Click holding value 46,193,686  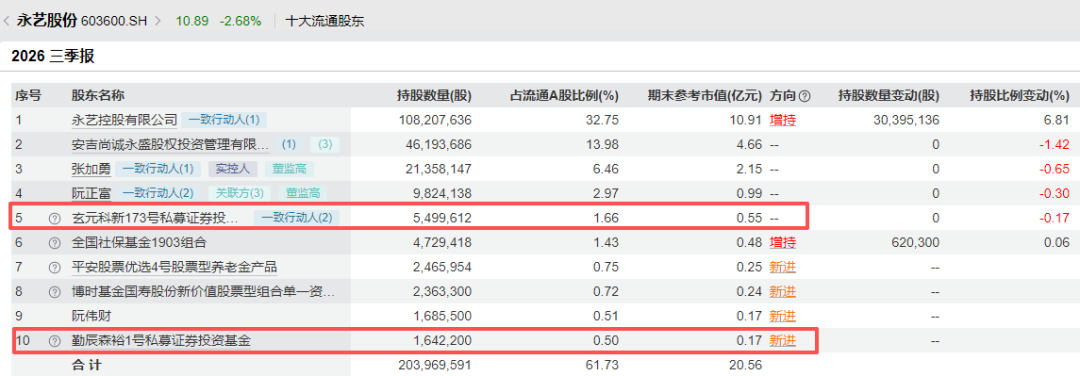point(439,145)
